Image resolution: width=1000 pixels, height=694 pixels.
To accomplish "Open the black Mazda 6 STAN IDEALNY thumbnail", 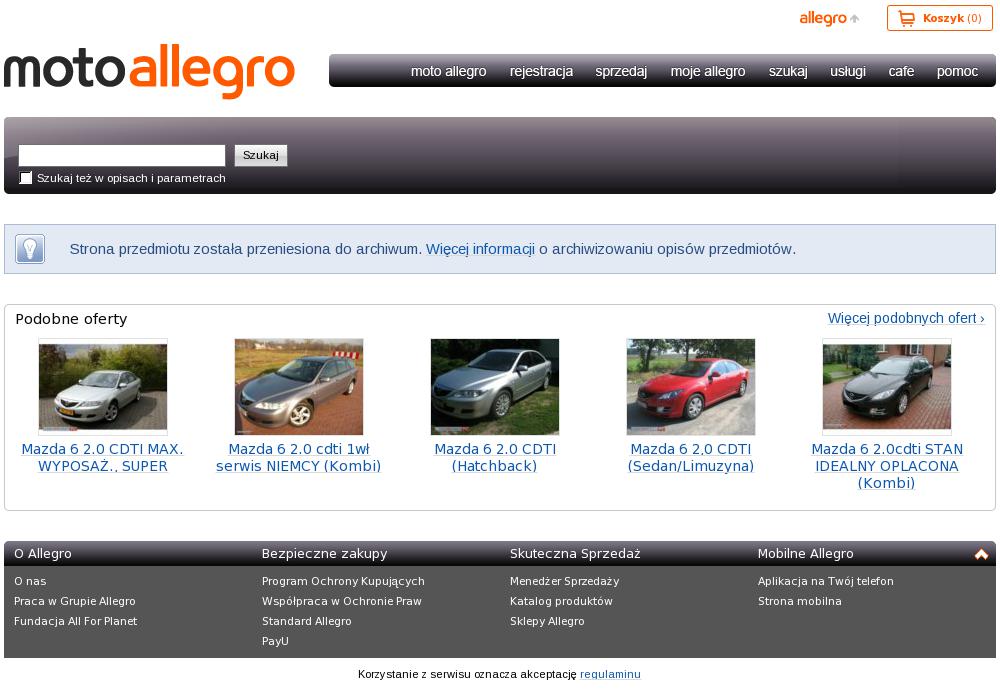I will click(x=887, y=386).
